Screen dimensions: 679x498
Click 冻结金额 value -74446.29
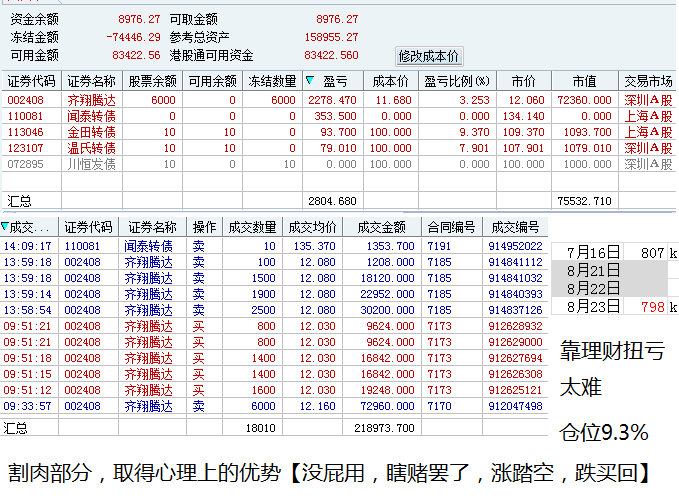pos(133,37)
